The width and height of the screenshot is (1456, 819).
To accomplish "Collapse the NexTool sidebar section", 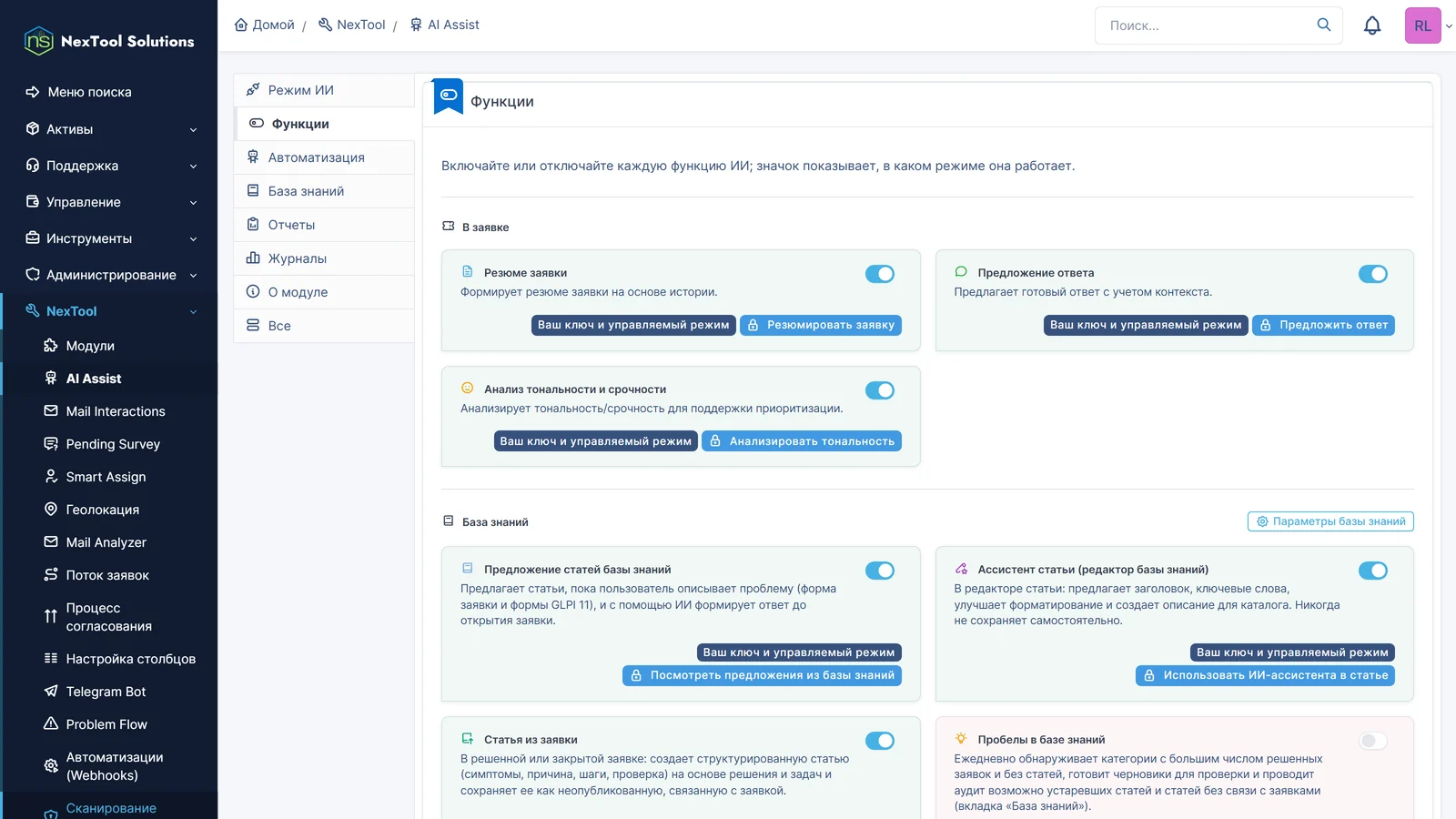I will tap(109, 311).
